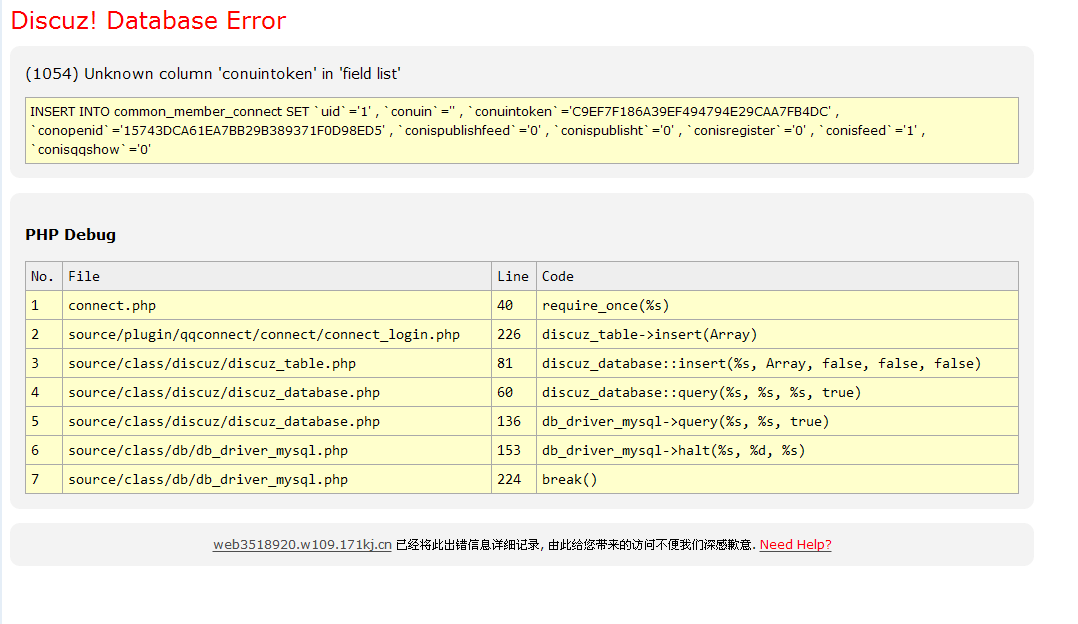Viewport: 1078px width, 624px height.
Task: Select the connect.php file cell in row 1
Action: 112,305
